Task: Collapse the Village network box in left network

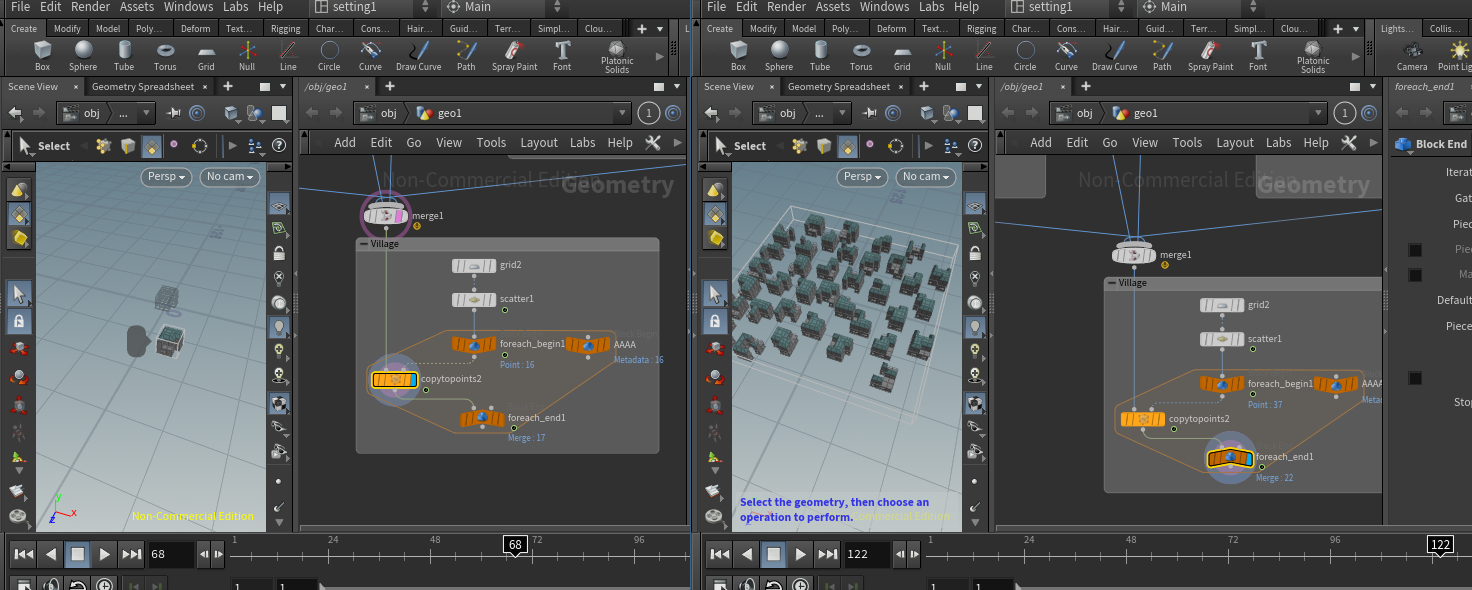Action: (x=364, y=244)
